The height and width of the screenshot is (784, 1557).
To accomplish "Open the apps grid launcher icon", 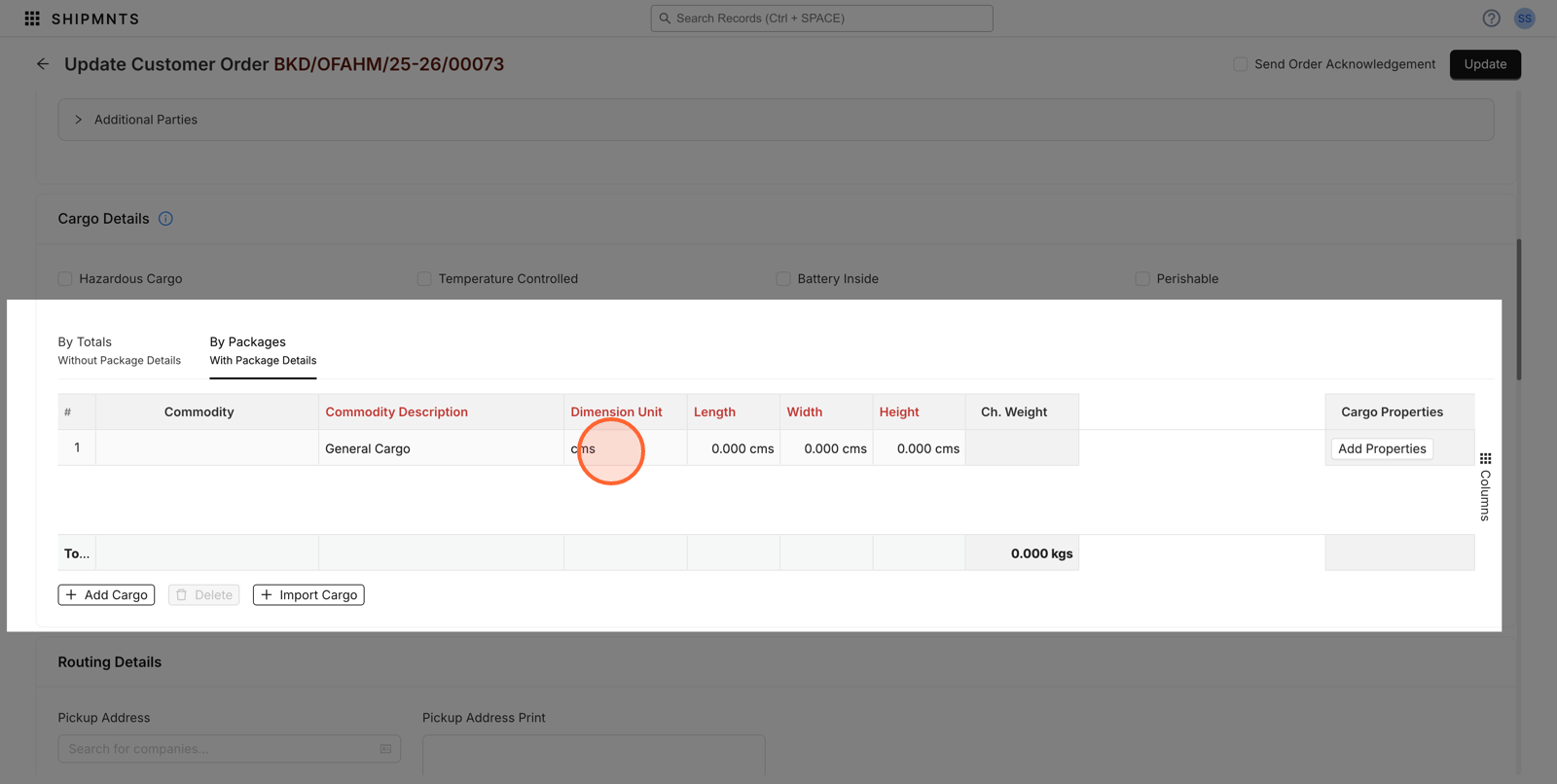I will tap(32, 18).
